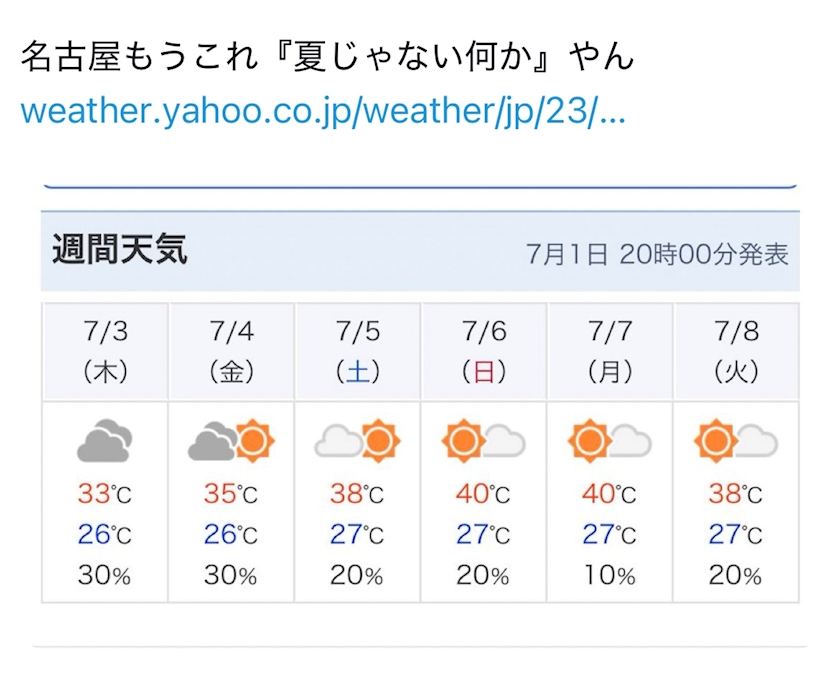Click the 10% precipitation value for 7/7

coord(610,576)
